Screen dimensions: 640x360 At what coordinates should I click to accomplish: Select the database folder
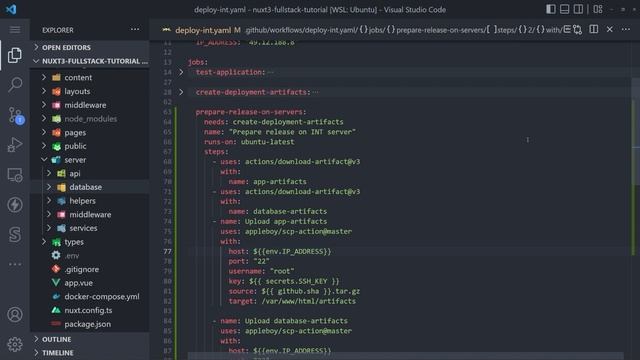point(90,187)
